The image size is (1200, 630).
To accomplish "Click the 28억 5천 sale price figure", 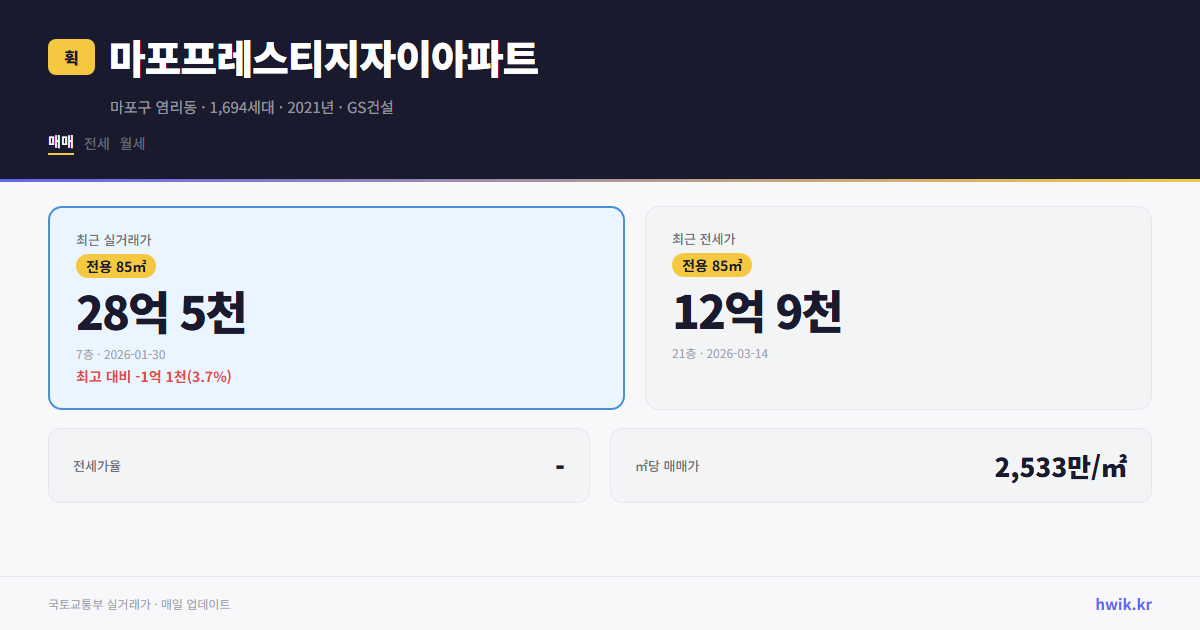I will tap(164, 312).
